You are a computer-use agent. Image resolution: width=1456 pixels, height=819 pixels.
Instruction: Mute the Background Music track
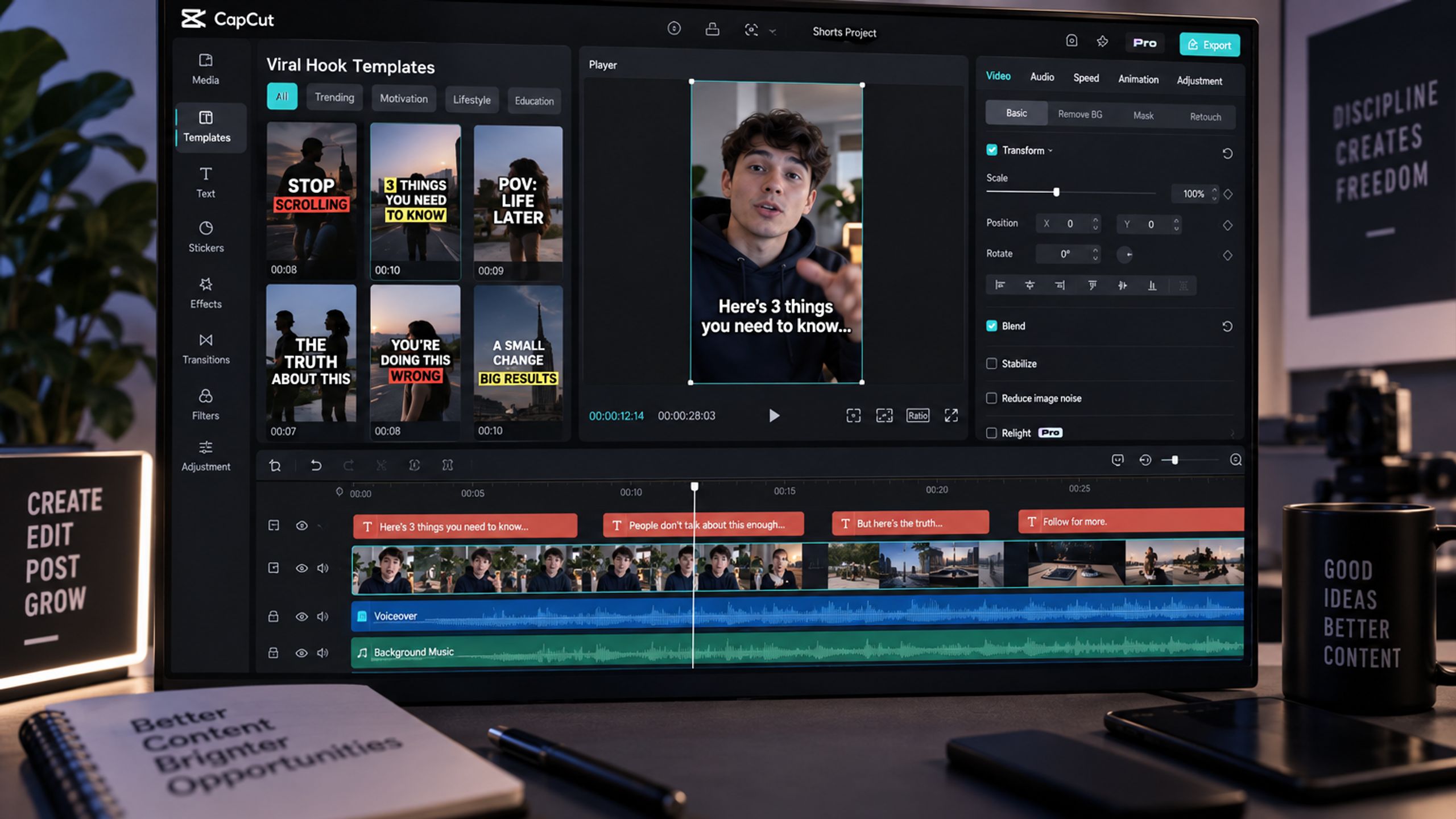tap(322, 652)
